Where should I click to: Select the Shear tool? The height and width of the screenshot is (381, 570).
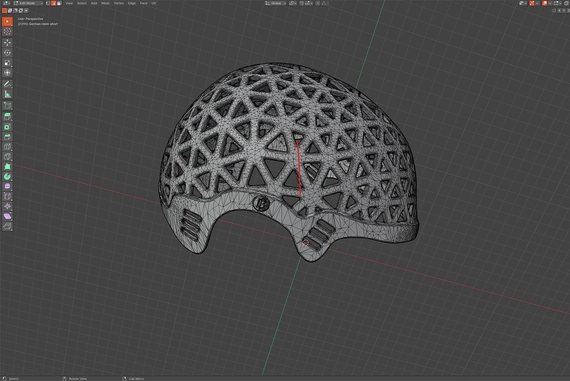[7, 216]
